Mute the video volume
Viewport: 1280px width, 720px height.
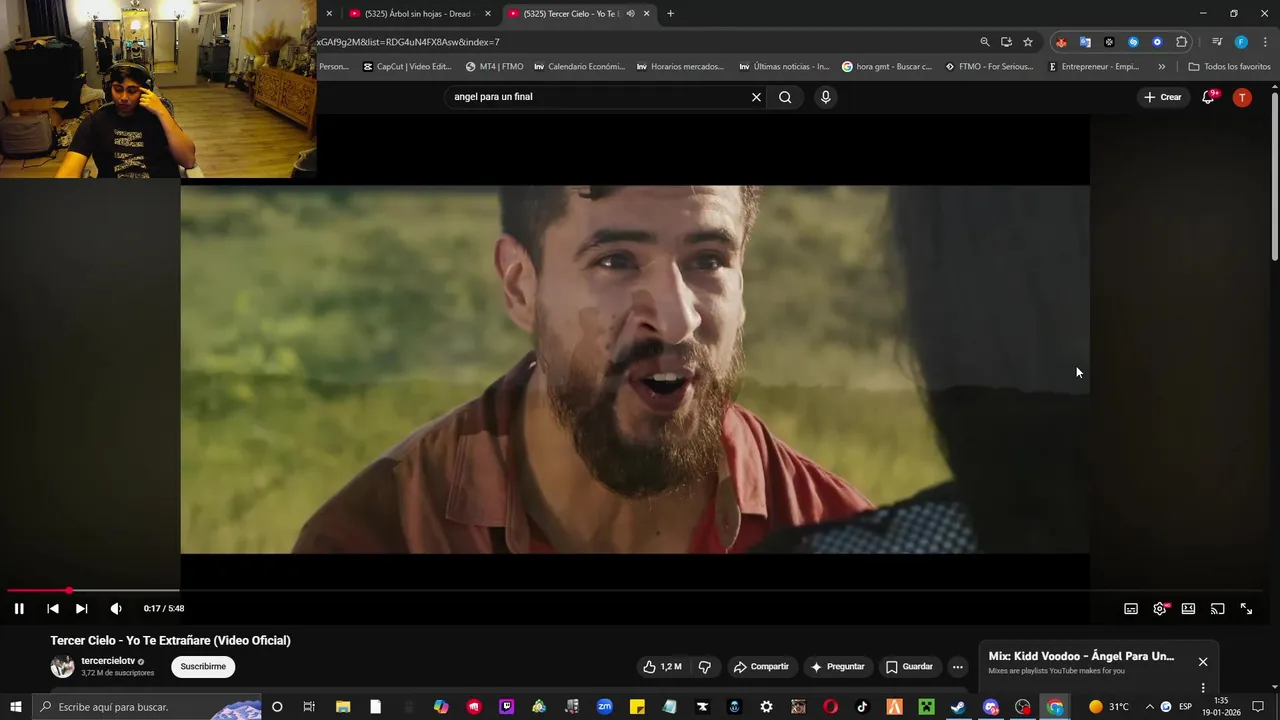(116, 608)
